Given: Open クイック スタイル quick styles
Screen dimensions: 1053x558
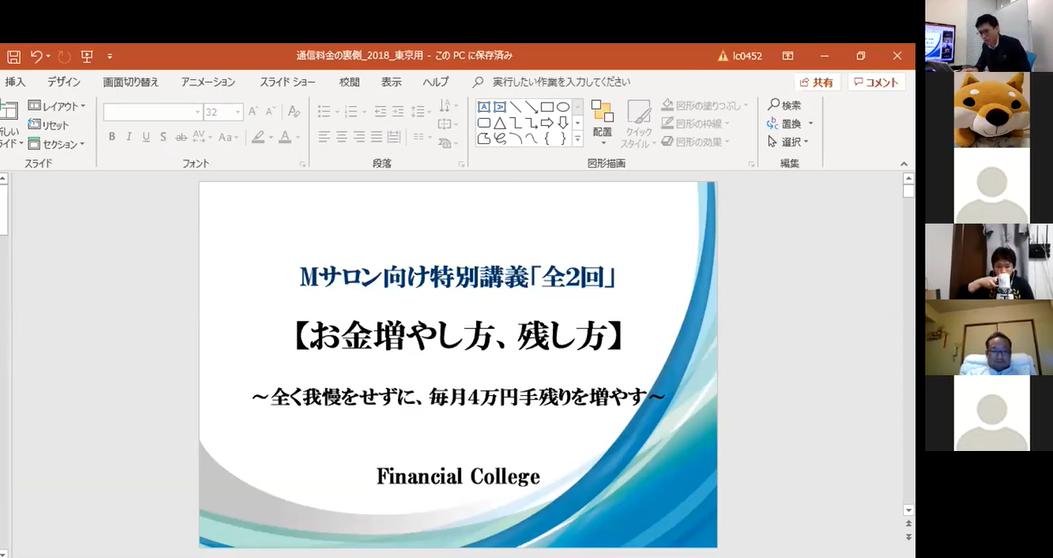Looking at the screenshot, I should (x=637, y=124).
